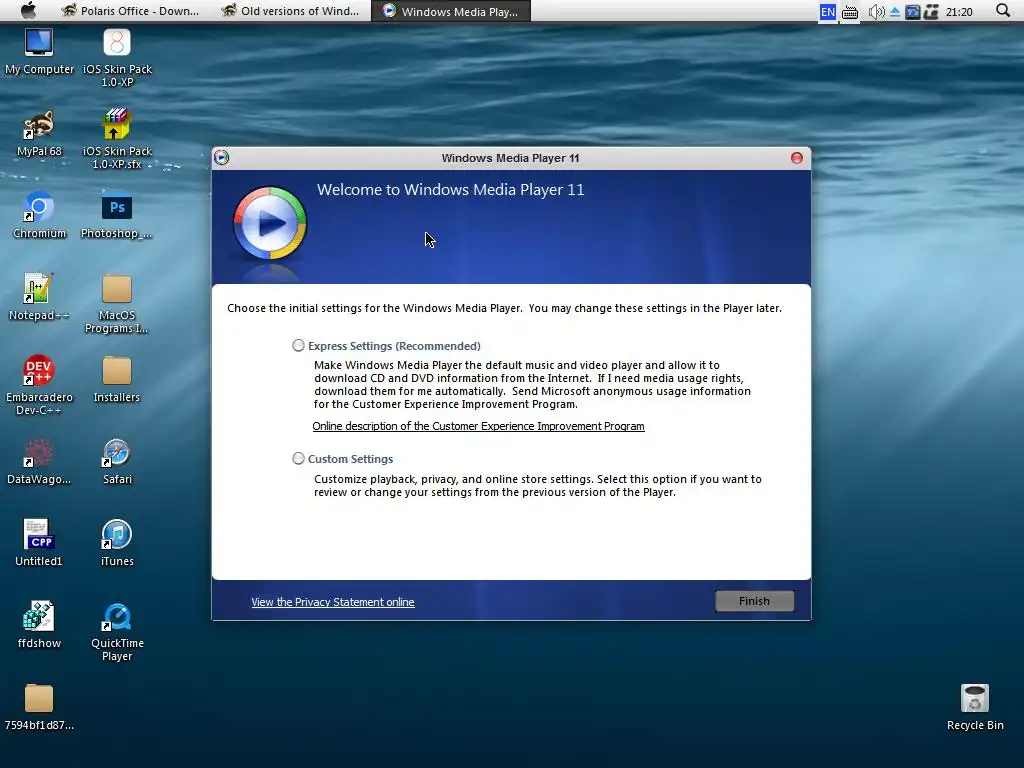Switch to Polaris Office - Down... taskbar tab
The image size is (1024, 768).
[129, 11]
